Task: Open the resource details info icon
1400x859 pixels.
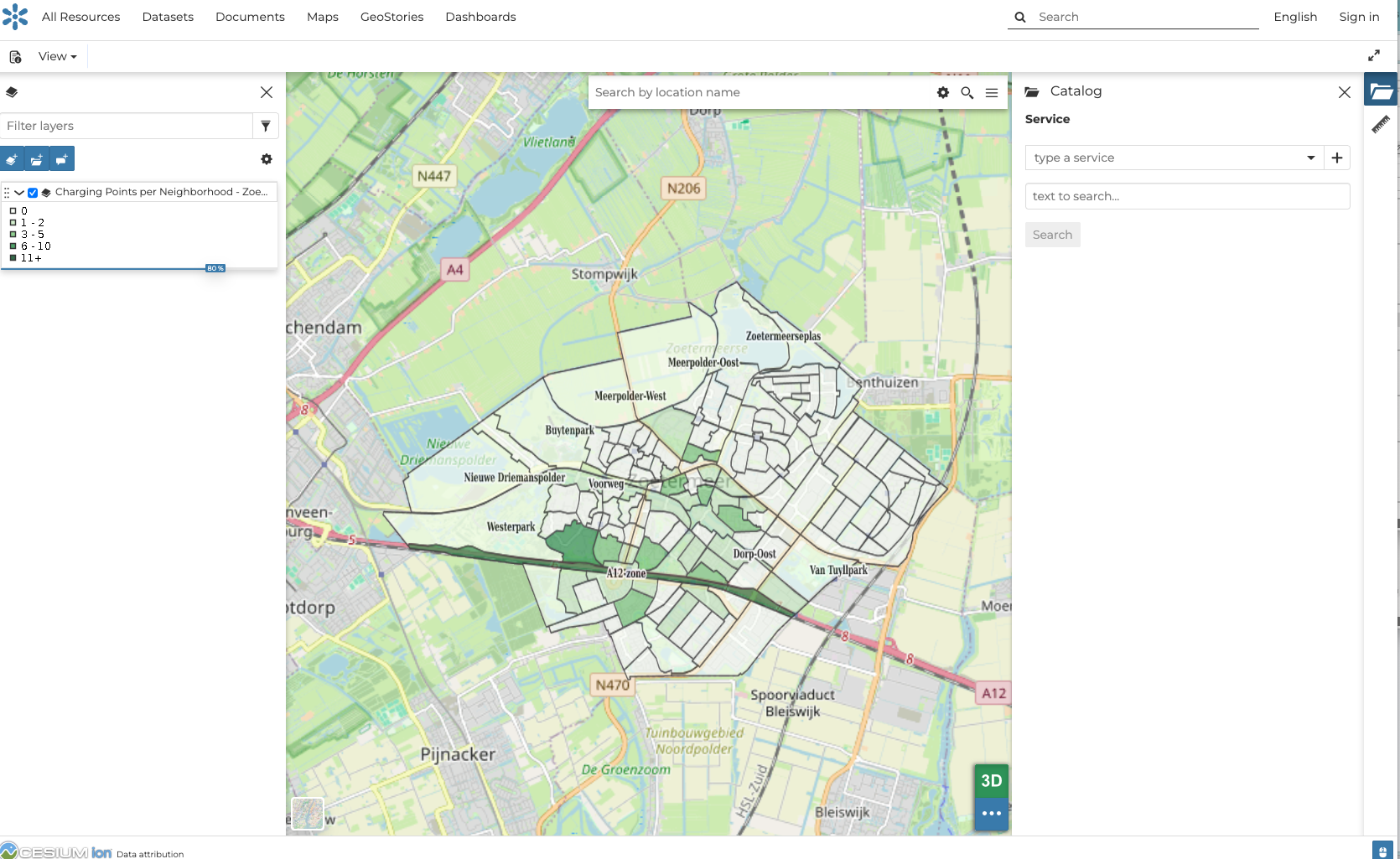Action: 15,57
